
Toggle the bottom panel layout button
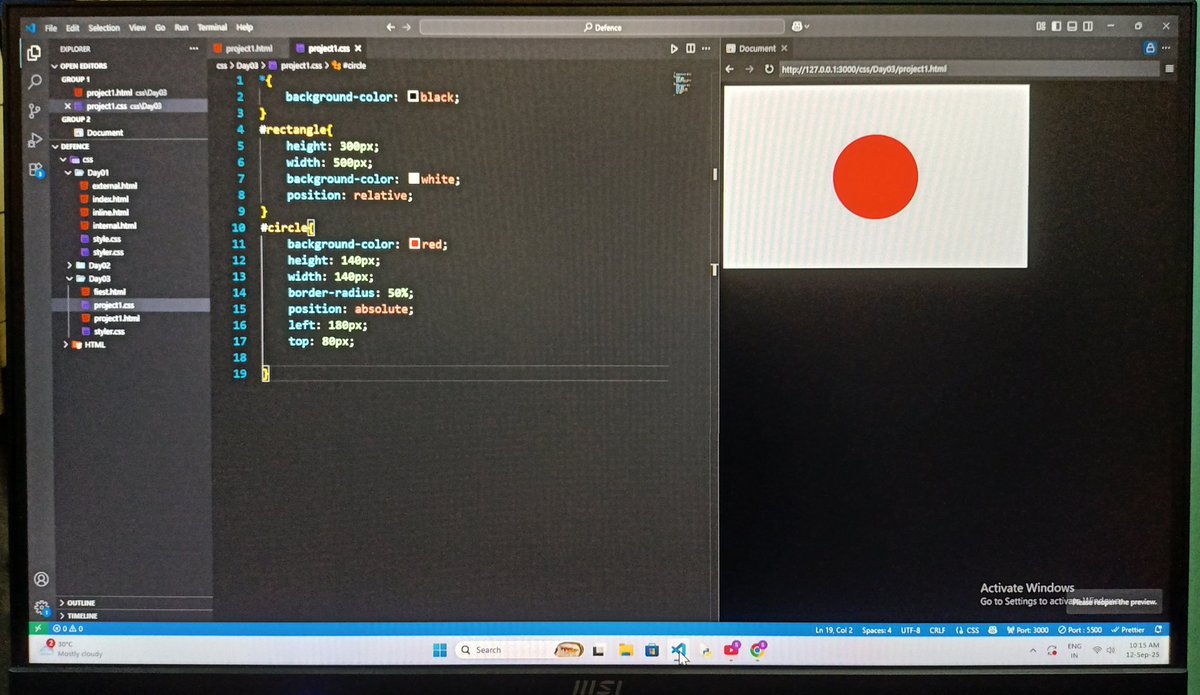[x=1071, y=26]
